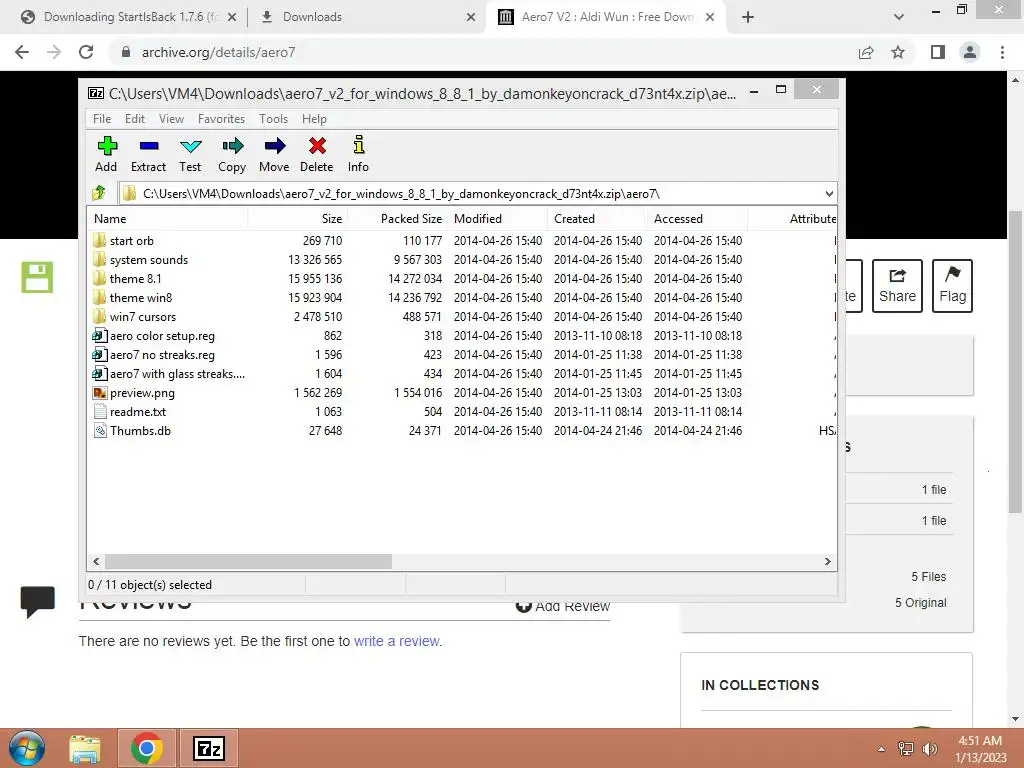Screen dimensions: 1024x768
Task: Expand the address path dropdown
Action: point(829,194)
